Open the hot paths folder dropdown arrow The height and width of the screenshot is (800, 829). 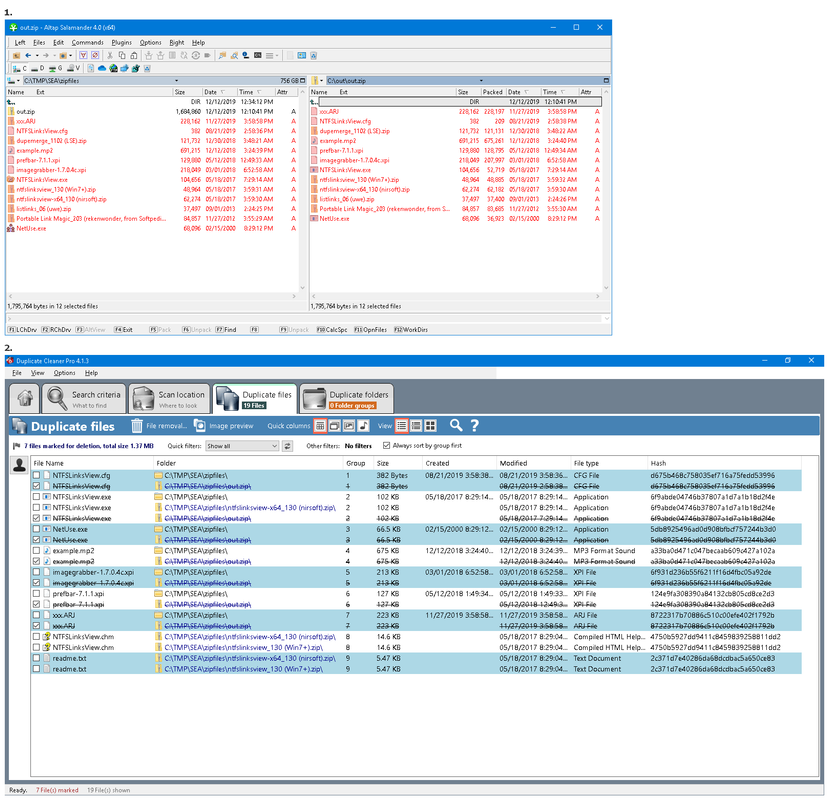70,56
